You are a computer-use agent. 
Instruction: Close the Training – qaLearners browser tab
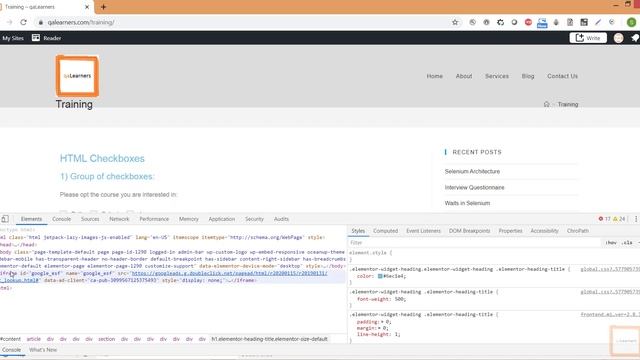87,7
